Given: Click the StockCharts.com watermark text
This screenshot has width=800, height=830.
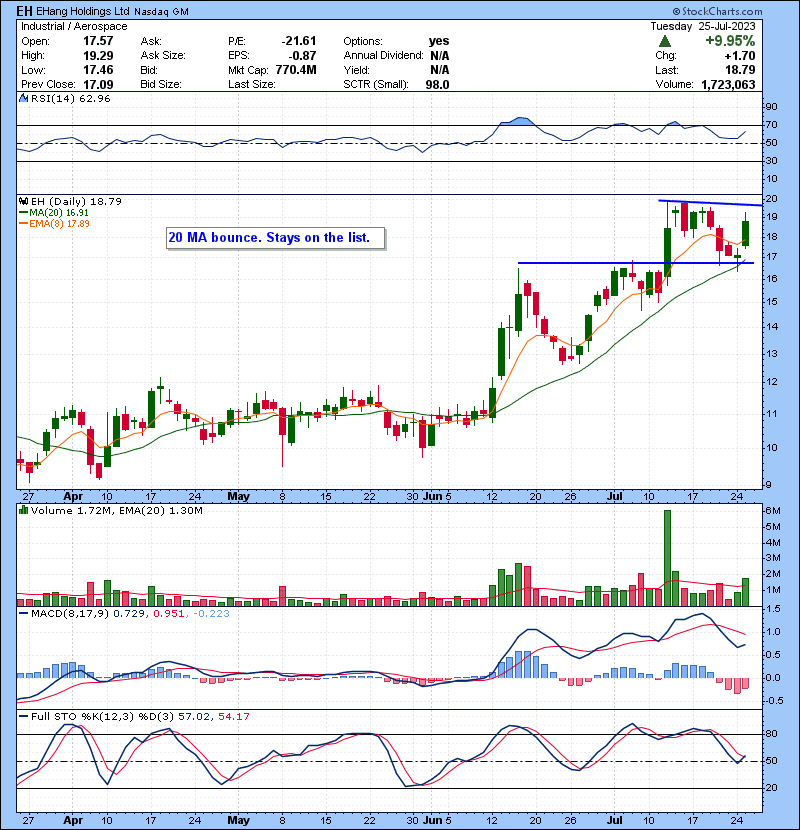Looking at the screenshot, I should [717, 11].
